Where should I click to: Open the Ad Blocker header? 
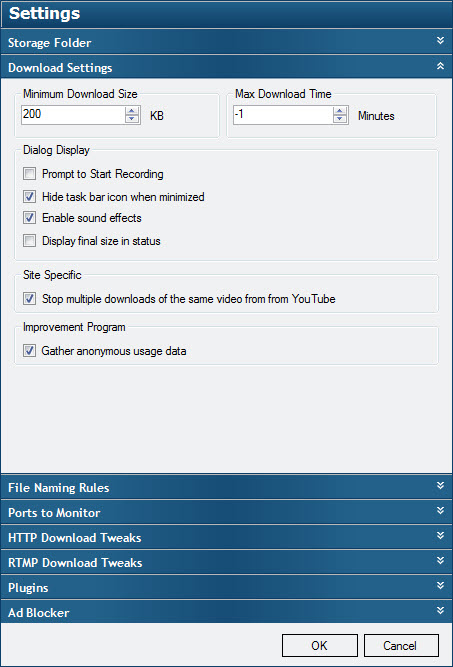[226, 612]
